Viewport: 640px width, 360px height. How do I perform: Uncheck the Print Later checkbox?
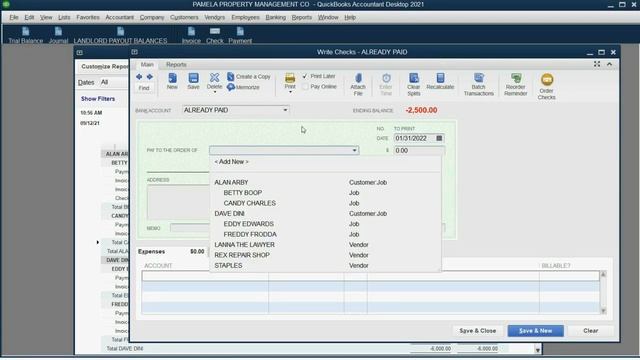pos(305,76)
